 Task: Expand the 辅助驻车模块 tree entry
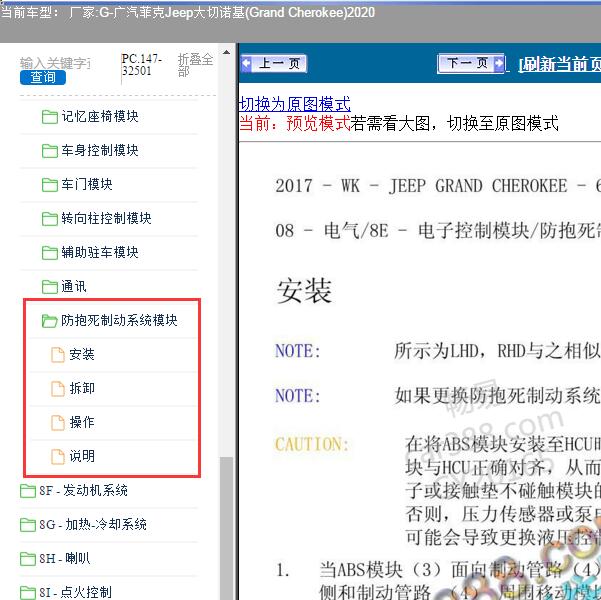pos(100,252)
